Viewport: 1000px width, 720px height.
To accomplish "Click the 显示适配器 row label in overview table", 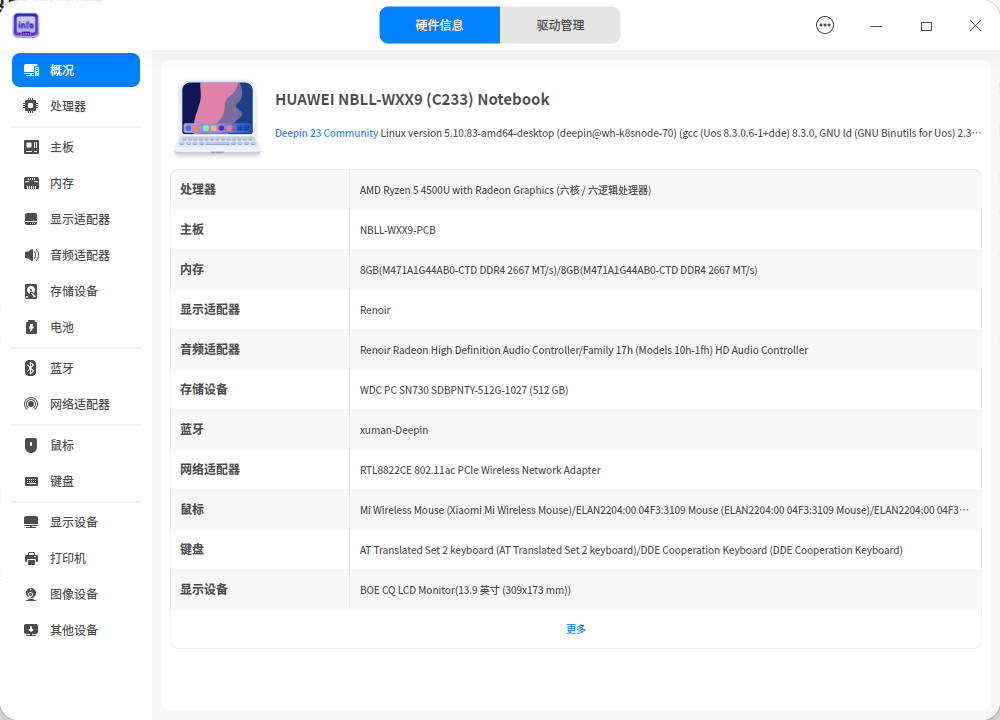I will pos(210,309).
